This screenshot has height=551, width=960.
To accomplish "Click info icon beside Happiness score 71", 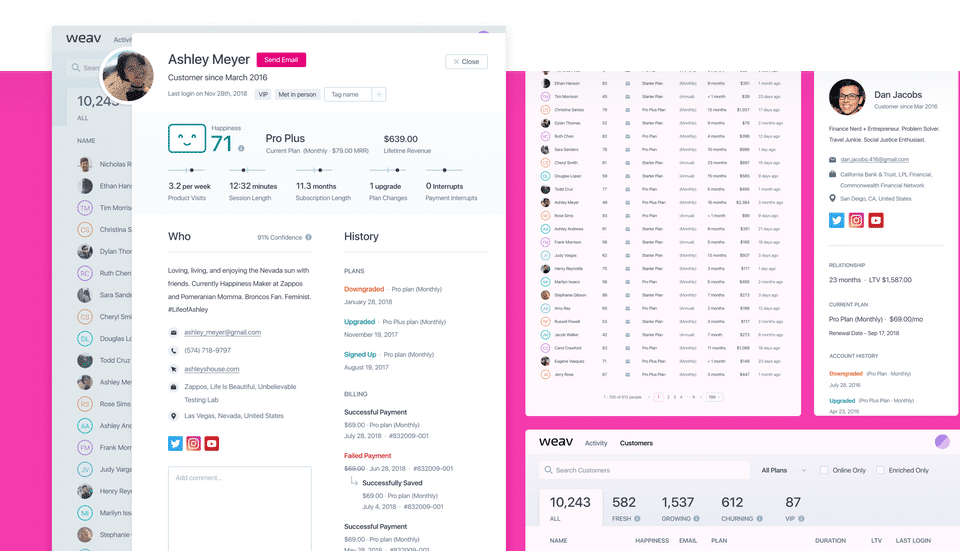I will click(x=241, y=148).
